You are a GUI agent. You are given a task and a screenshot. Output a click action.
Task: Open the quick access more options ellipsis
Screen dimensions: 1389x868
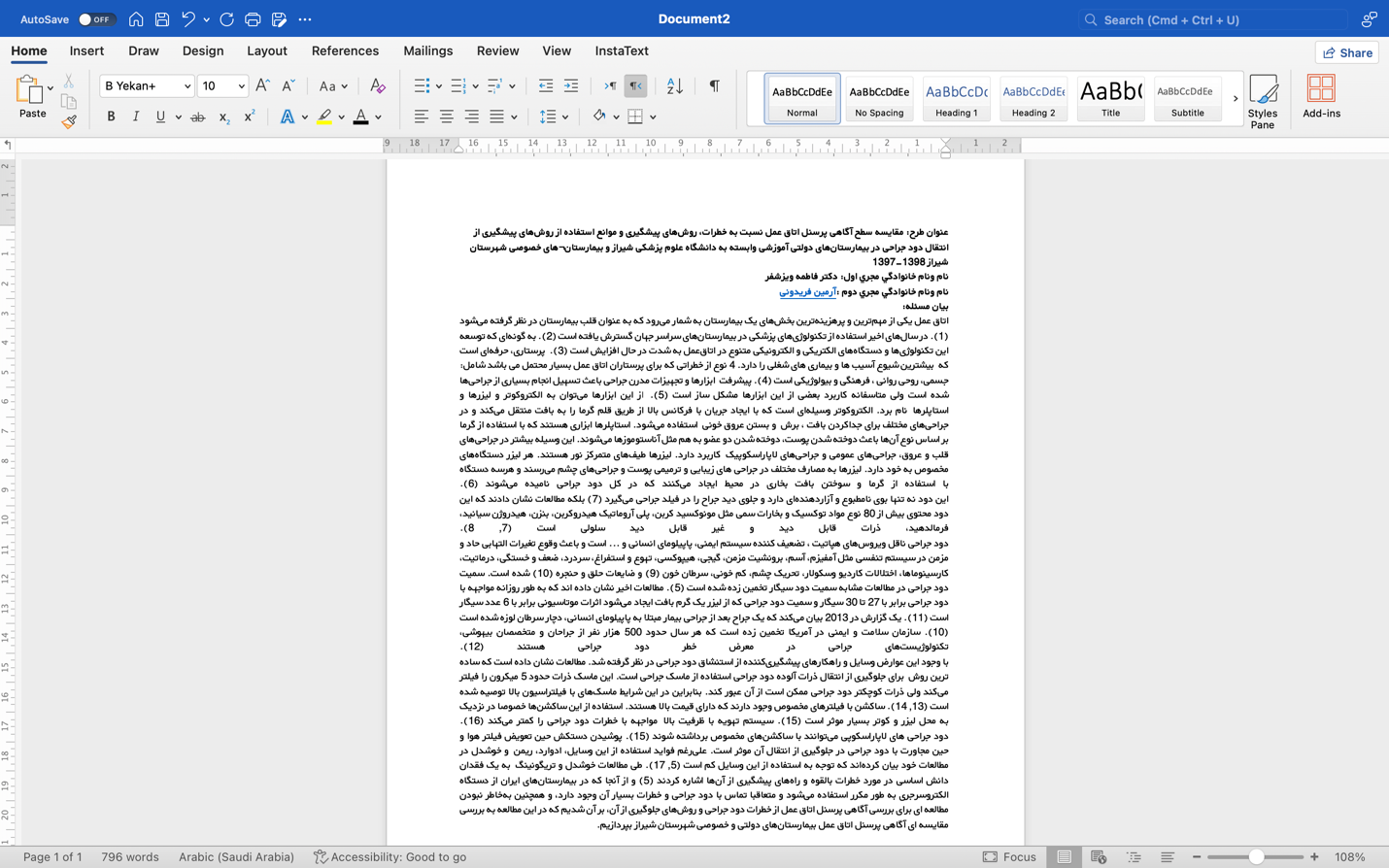coord(305,19)
